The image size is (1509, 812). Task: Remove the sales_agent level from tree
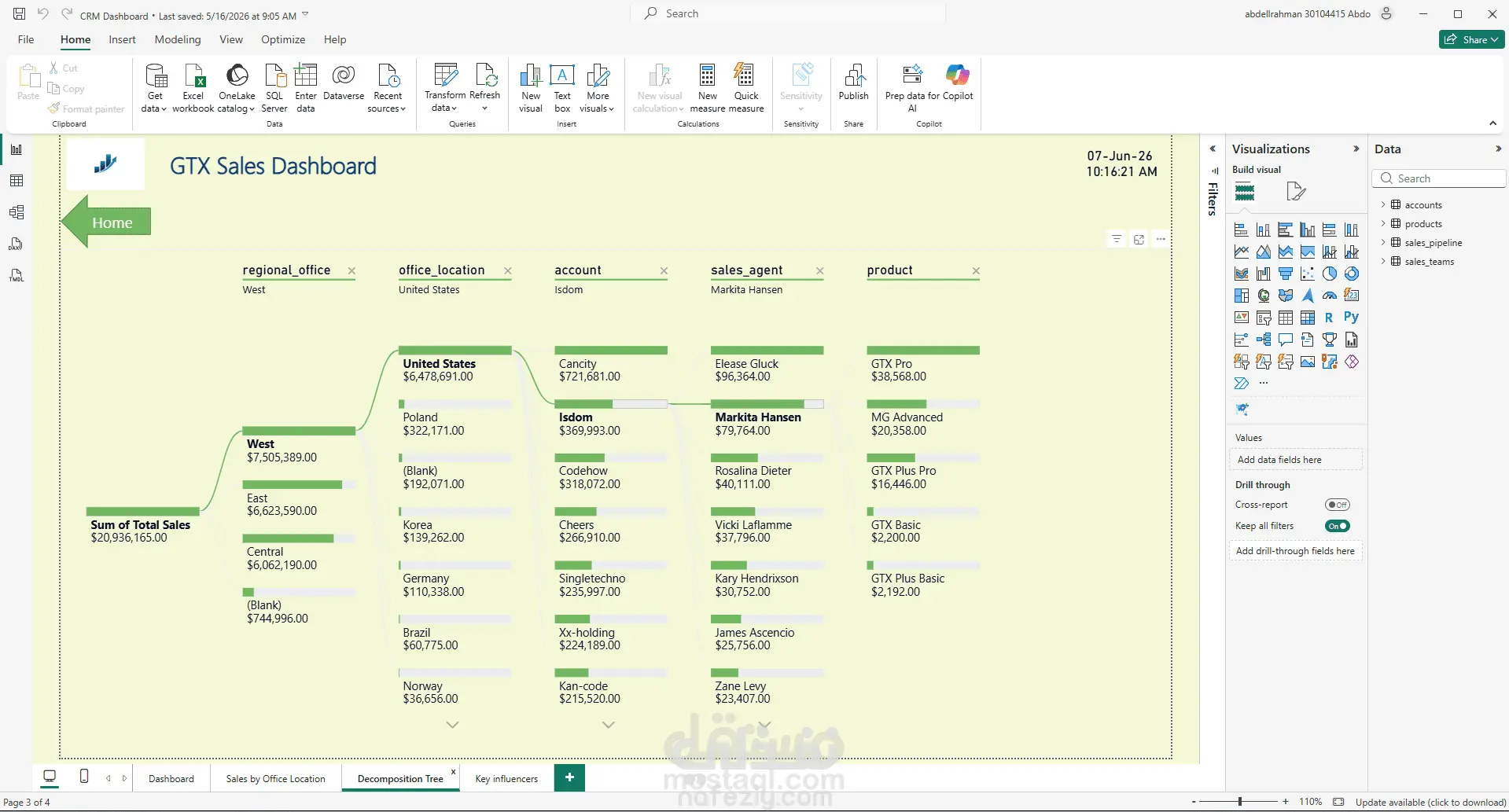pyautogui.click(x=820, y=270)
